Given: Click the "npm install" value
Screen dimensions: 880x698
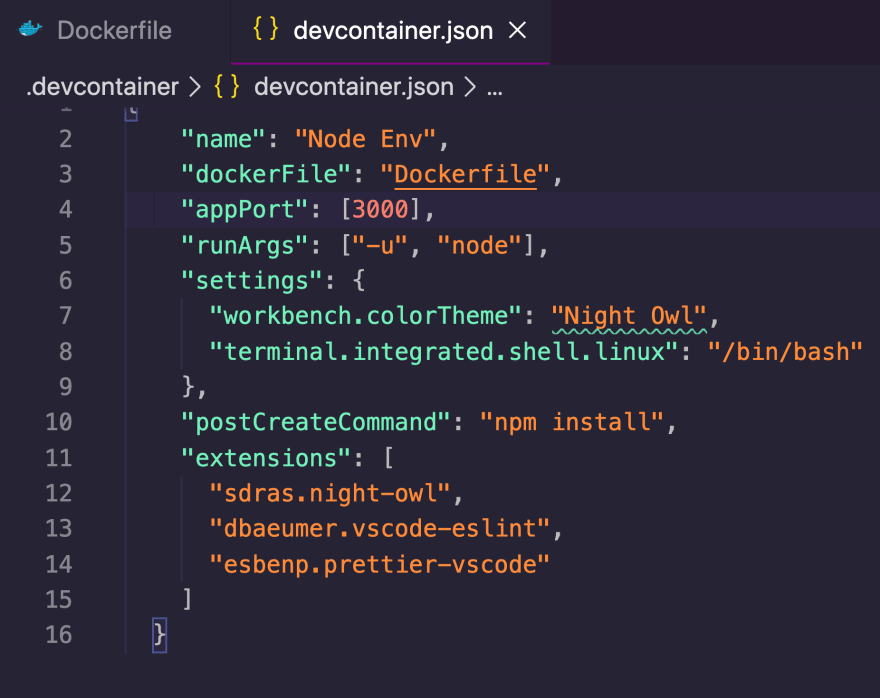Looking at the screenshot, I should (x=572, y=423).
